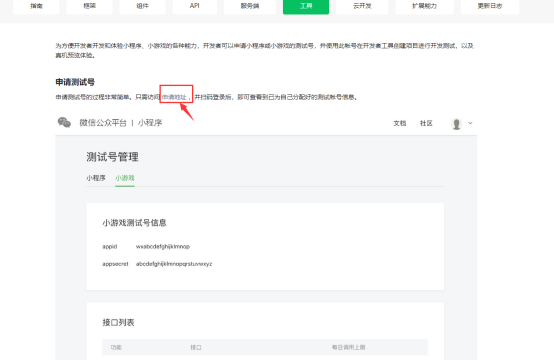Click the 申请测试号 heading
554x360 pixels.
(x=75, y=82)
